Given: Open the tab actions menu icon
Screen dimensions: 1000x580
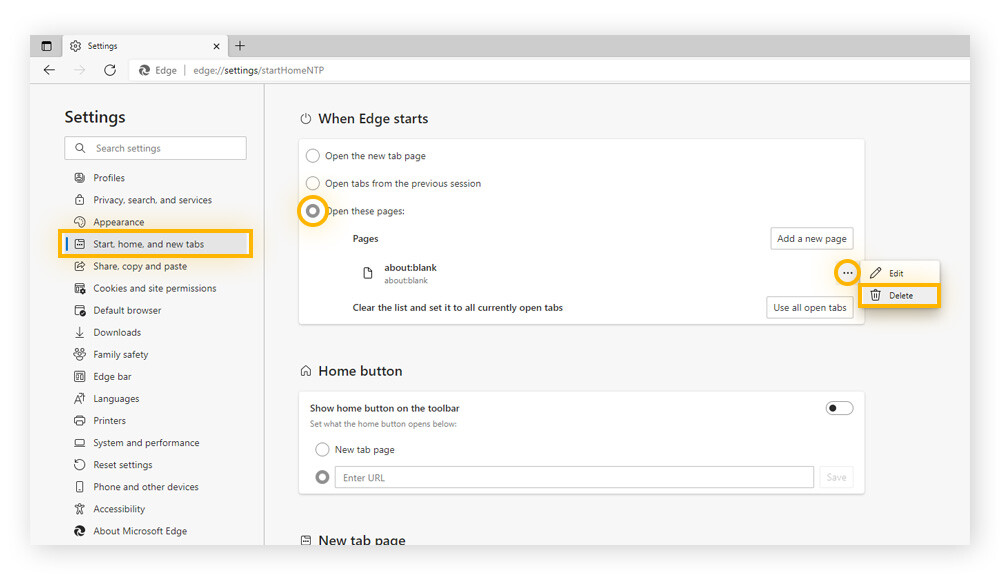Looking at the screenshot, I should pyautogui.click(x=46, y=46).
